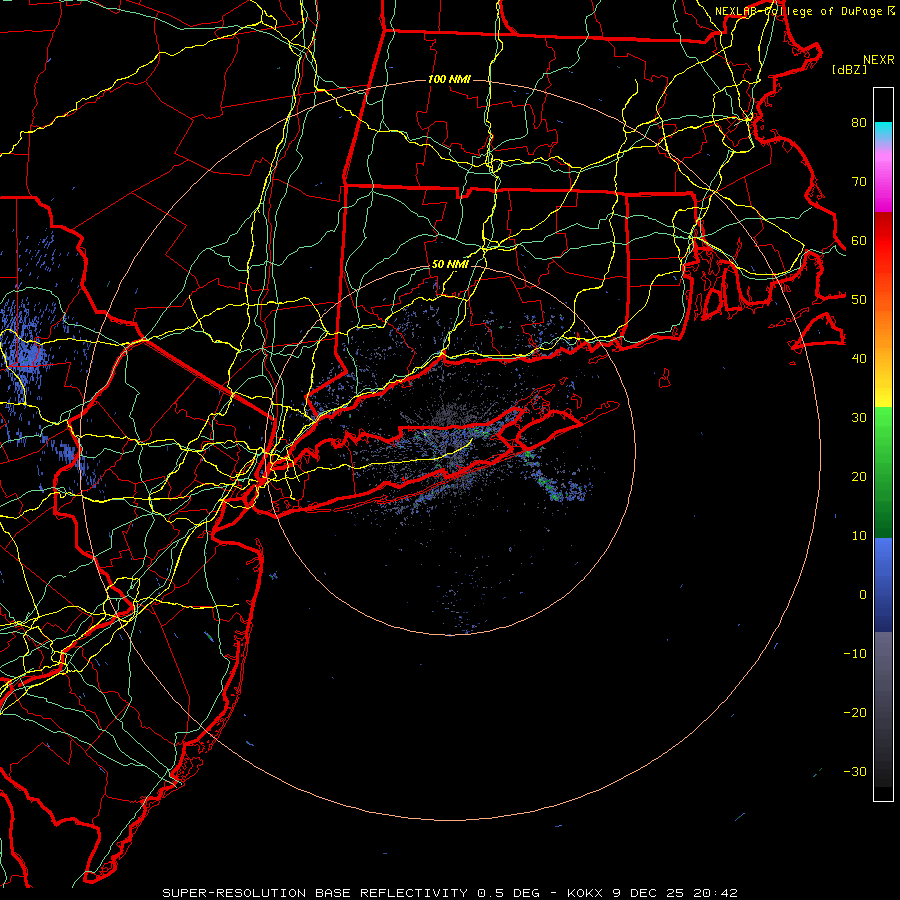Click the "20:42" timestamp in caption
Image resolution: width=900 pixels, height=900 pixels.
(x=715, y=893)
